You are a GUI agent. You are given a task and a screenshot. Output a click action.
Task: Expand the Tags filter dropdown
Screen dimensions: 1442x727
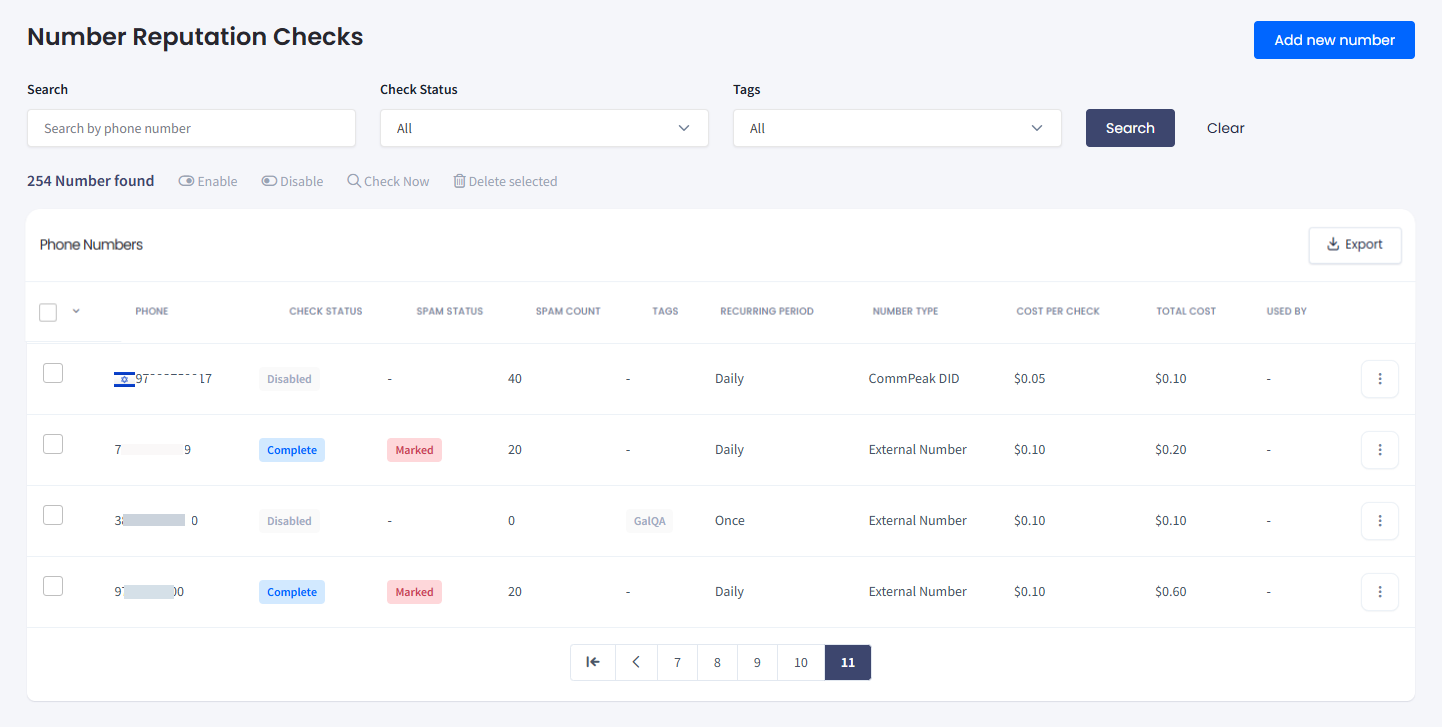click(x=897, y=128)
